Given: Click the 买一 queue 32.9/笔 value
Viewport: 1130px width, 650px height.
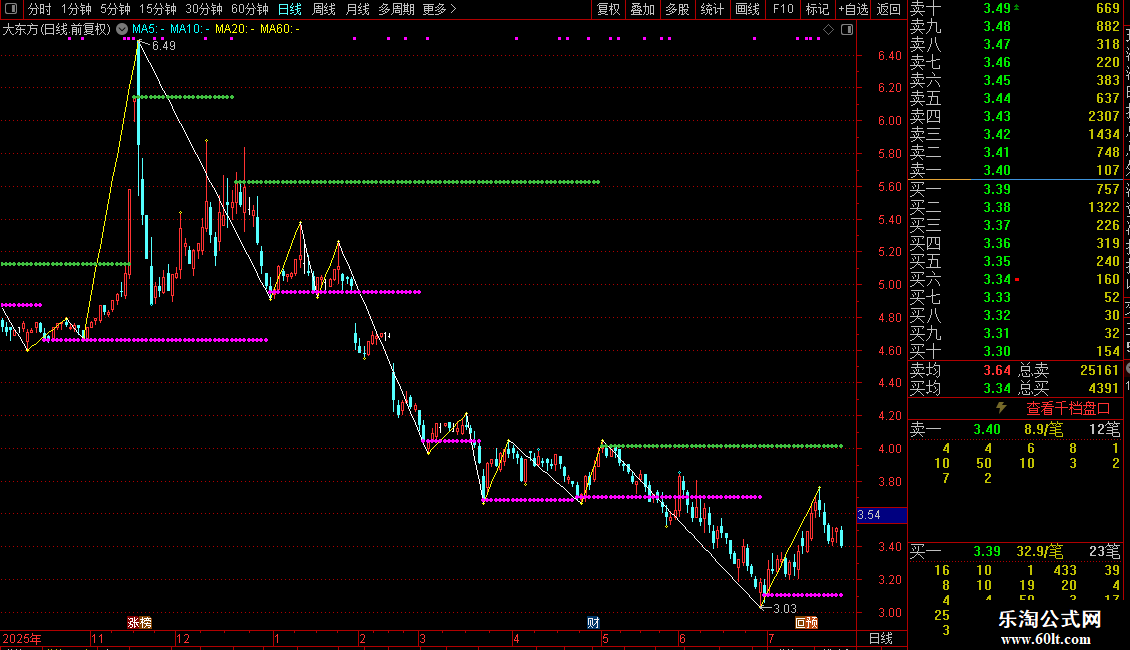Looking at the screenshot, I should [1040, 551].
